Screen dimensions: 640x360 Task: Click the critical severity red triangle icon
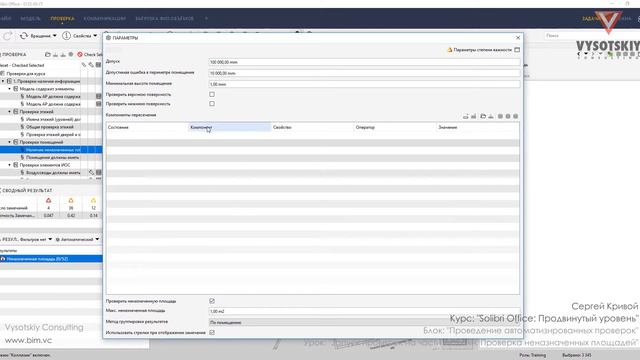[x=49, y=200]
